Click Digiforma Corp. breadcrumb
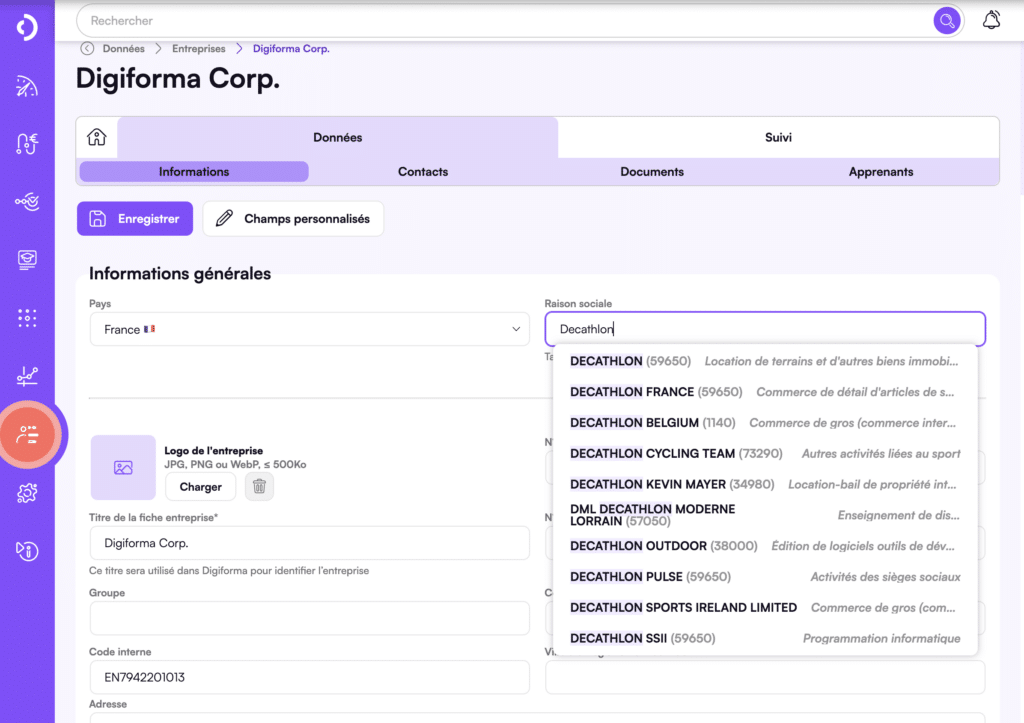 tap(291, 48)
